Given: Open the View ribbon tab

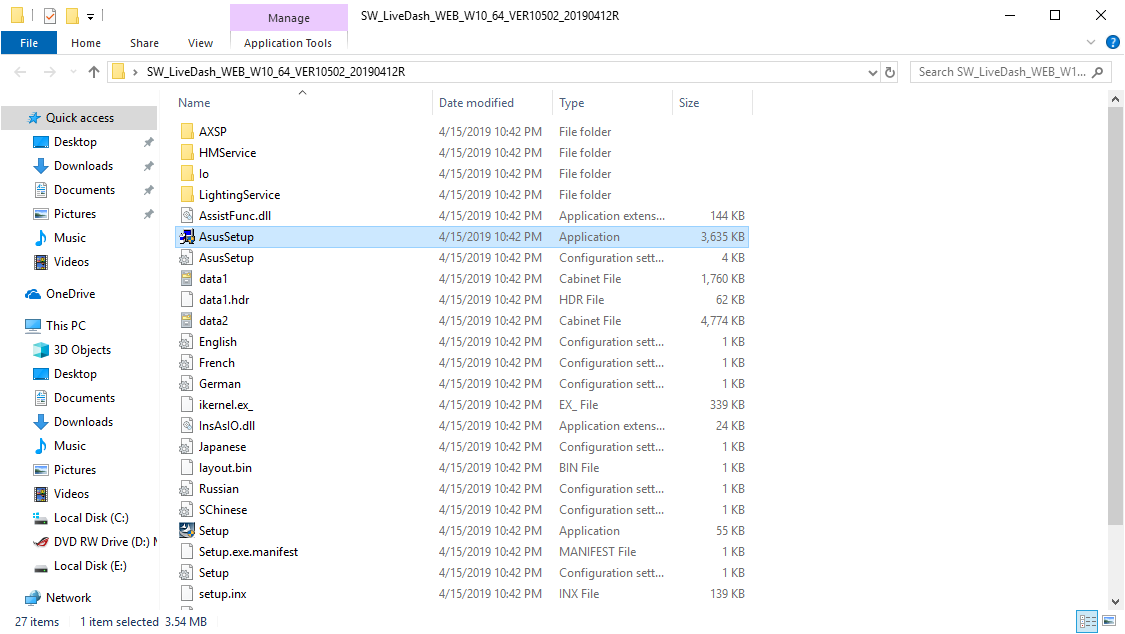Looking at the screenshot, I should 200,43.
